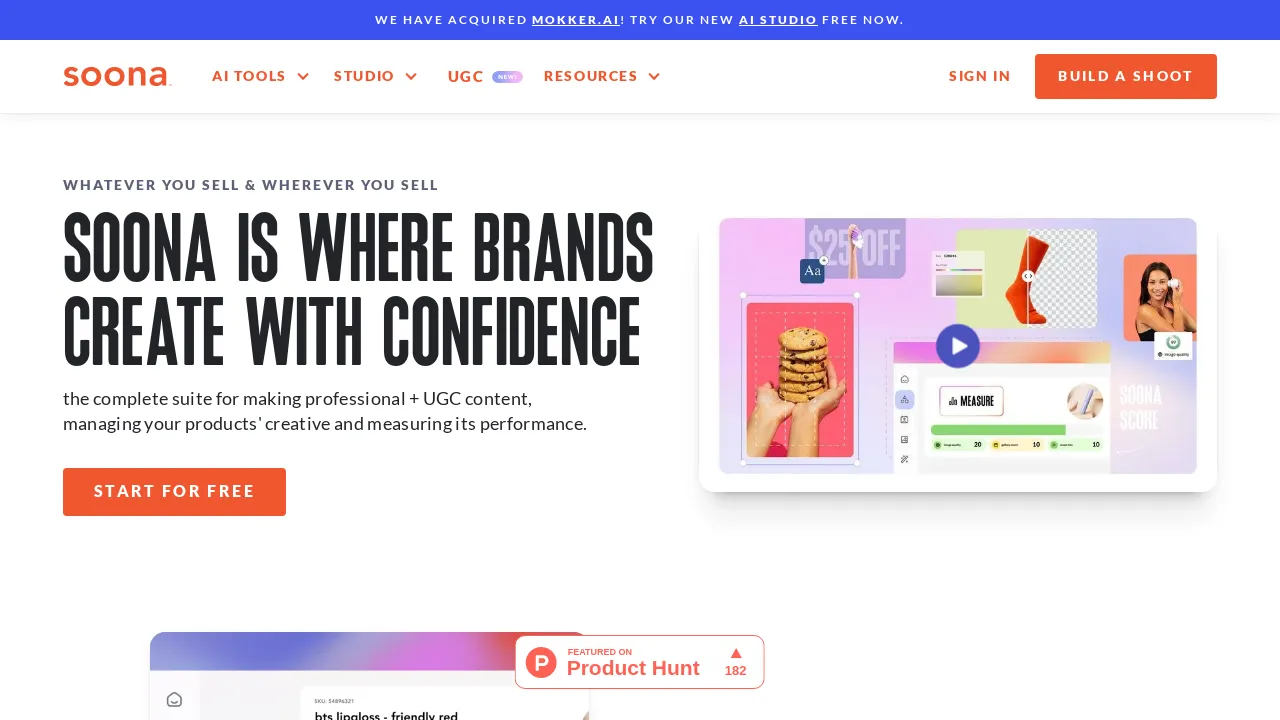Open the Mokker.ai link in banner
Screen dimensions: 1280x720
[576, 20]
